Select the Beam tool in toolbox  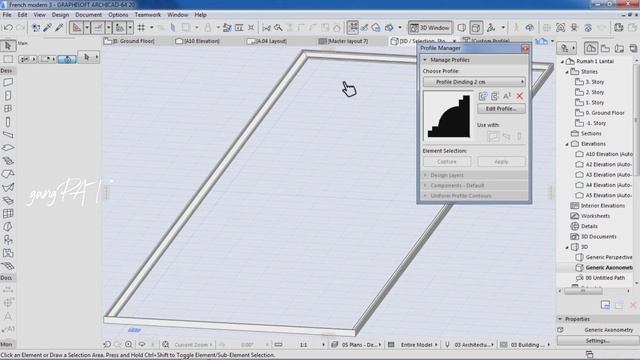pyautogui.click(x=8, y=135)
